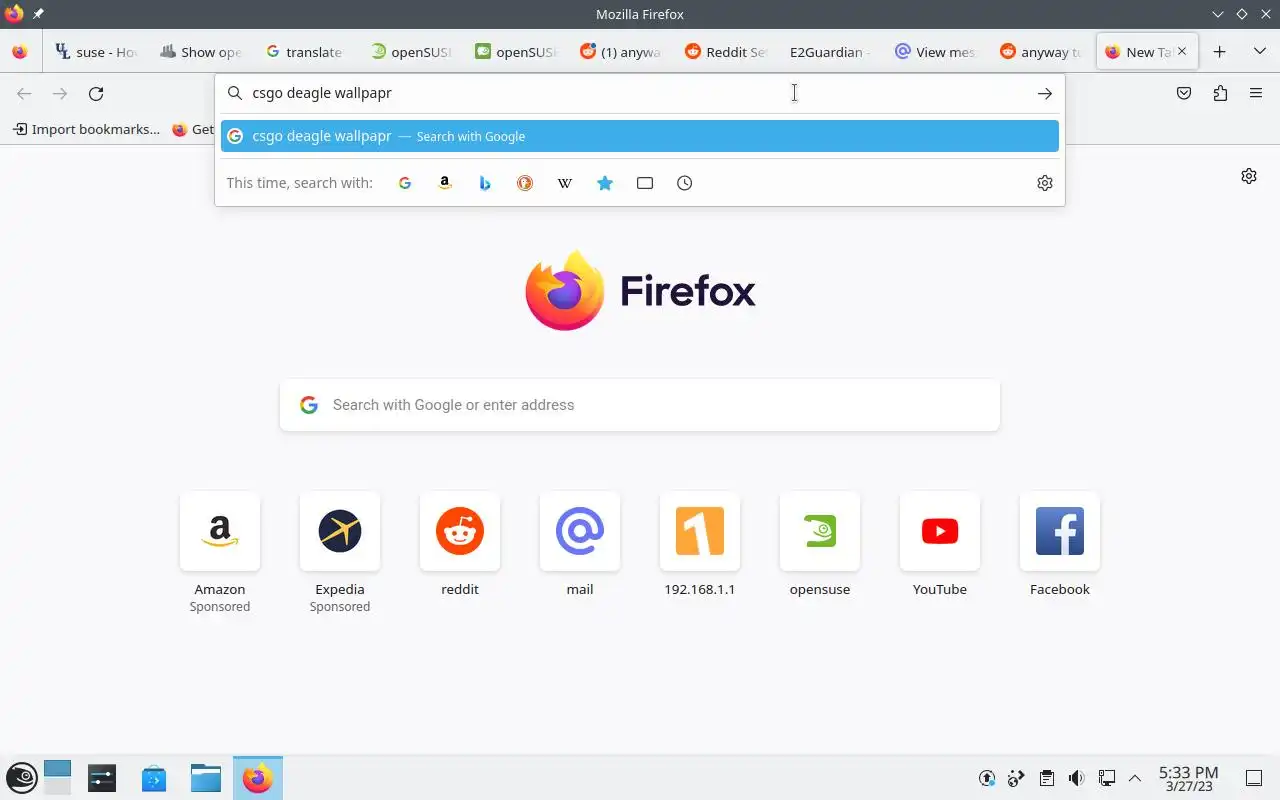The image size is (1280, 800).
Task: Open a new tab with plus button
Action: (1219, 52)
